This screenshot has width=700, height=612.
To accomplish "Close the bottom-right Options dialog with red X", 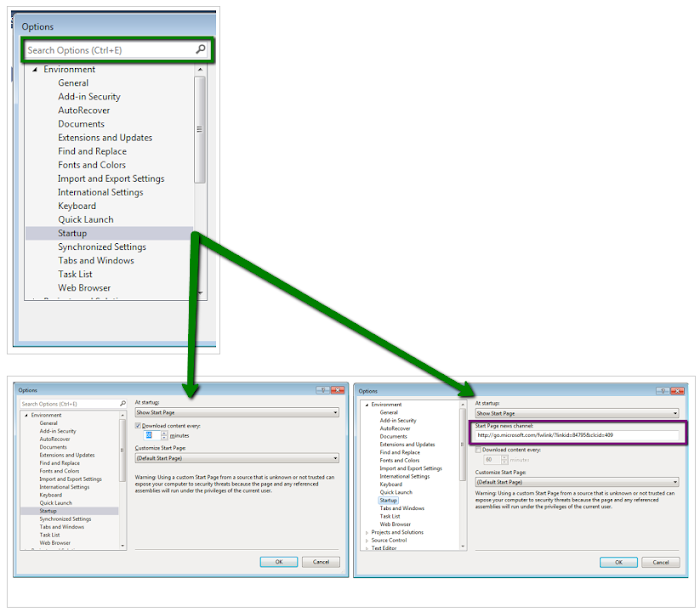I will click(x=677, y=391).
